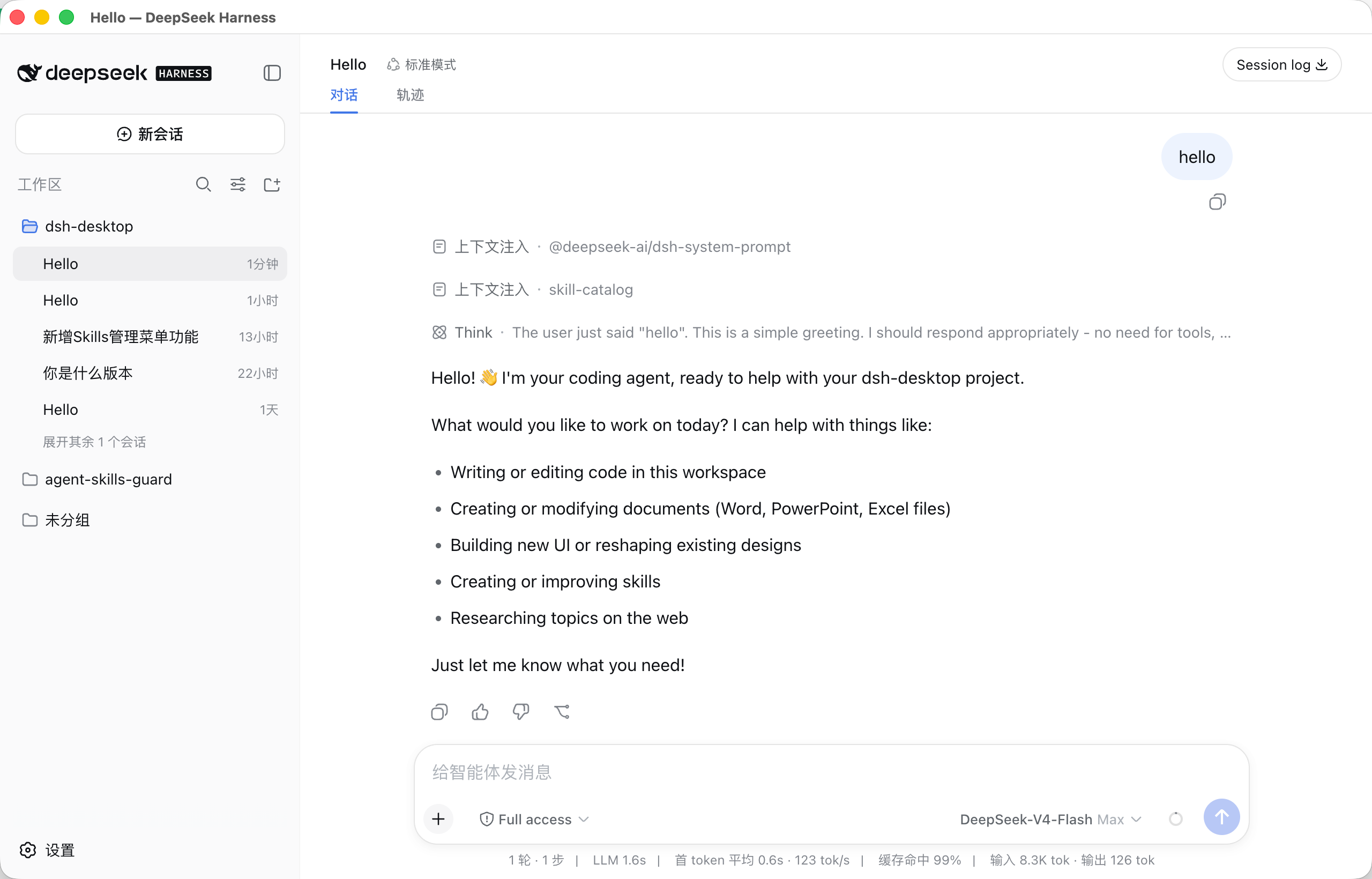
Task: Click the agent-skills-guard folder icon
Action: pos(29,479)
